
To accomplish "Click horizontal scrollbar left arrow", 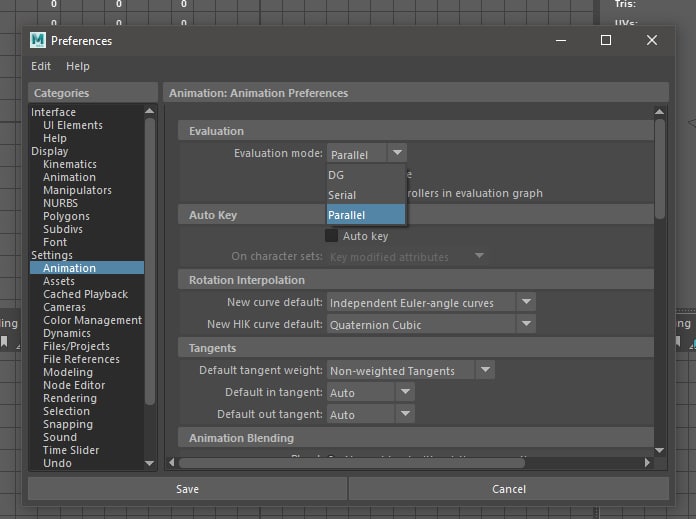I will 172,463.
